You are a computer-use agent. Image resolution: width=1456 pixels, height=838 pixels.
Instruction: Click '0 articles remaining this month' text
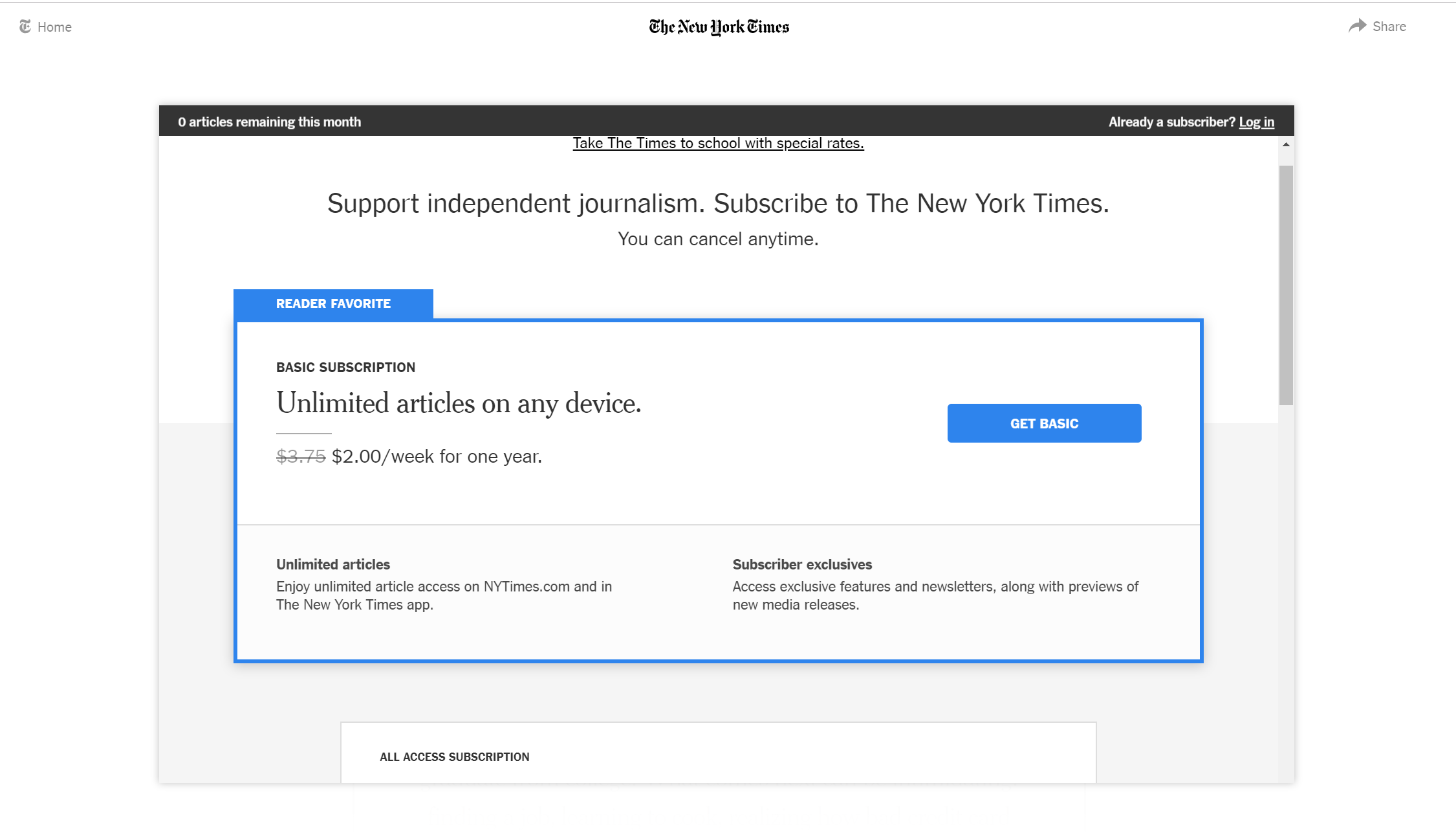tap(269, 122)
